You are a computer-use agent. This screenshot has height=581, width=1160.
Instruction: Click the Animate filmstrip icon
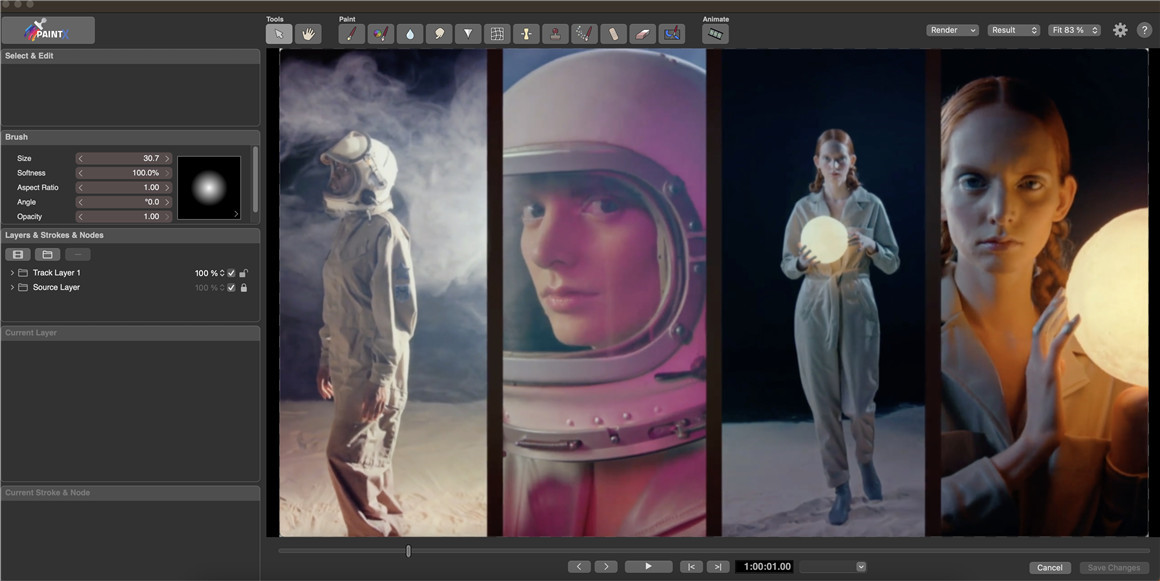pos(714,33)
